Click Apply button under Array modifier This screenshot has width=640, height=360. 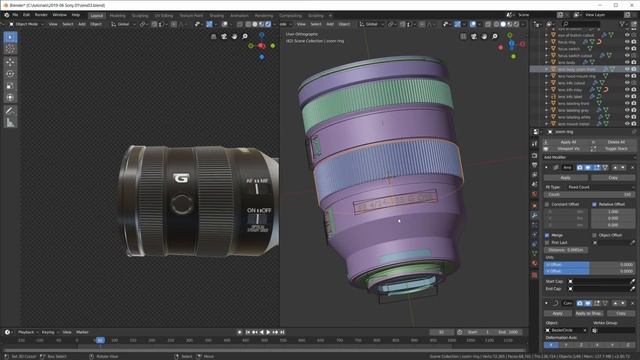tap(566, 178)
